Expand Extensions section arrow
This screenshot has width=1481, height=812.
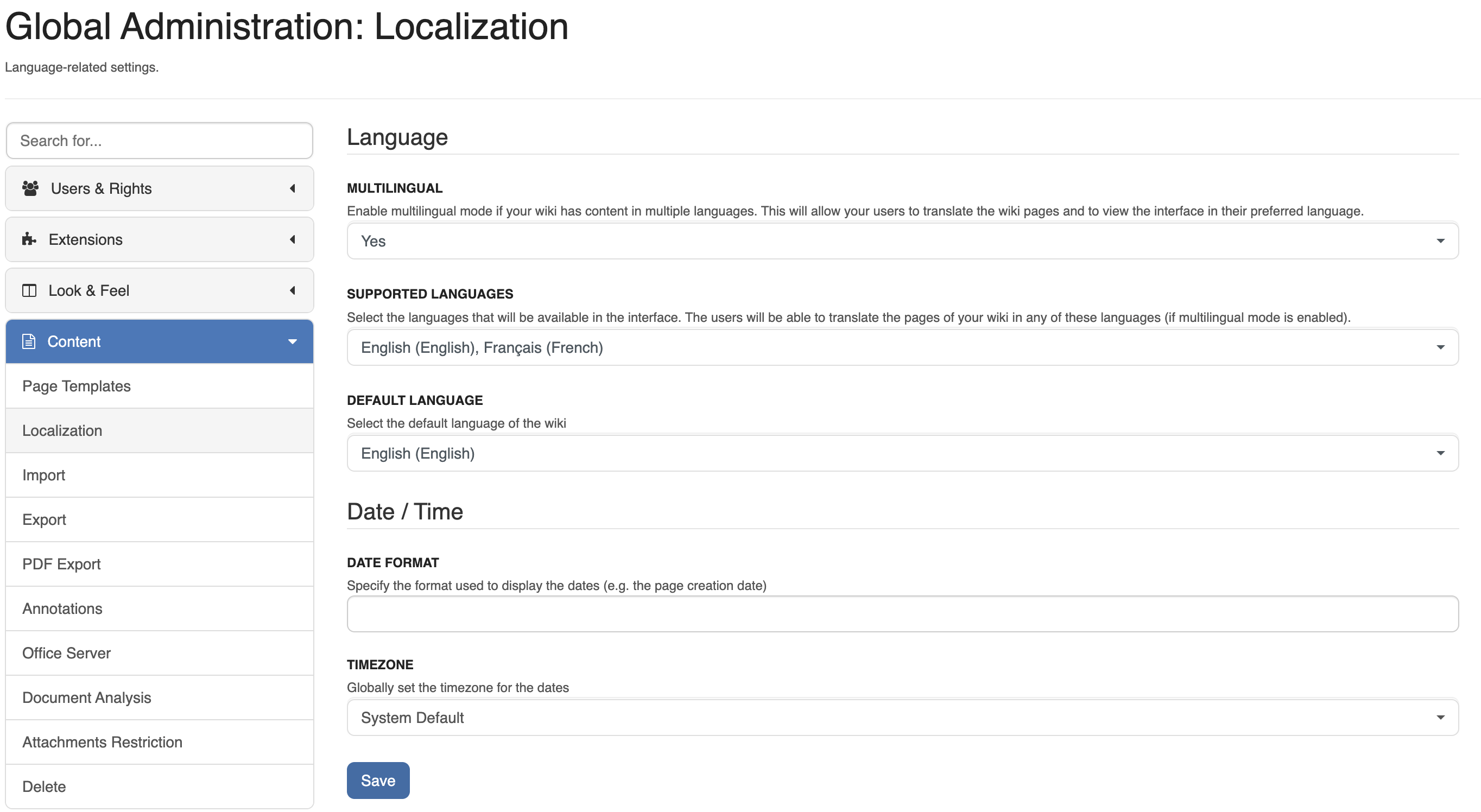coord(292,239)
